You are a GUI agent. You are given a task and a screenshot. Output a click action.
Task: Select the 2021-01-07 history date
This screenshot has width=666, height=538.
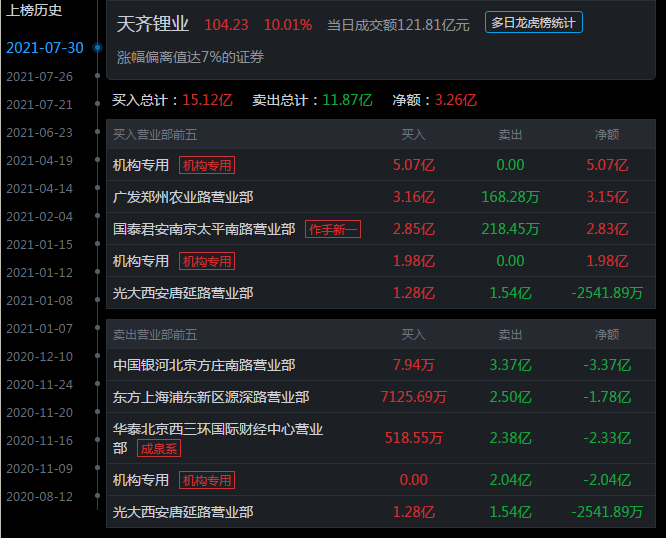(x=40, y=329)
